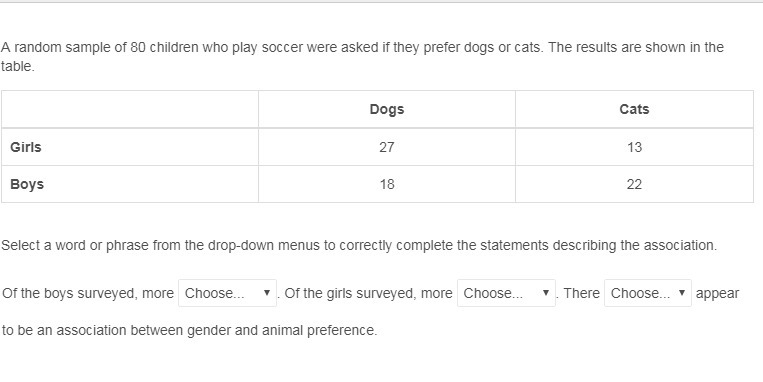Open the dropdown following the word 'There'
This screenshot has width=763, height=382.
648,293
